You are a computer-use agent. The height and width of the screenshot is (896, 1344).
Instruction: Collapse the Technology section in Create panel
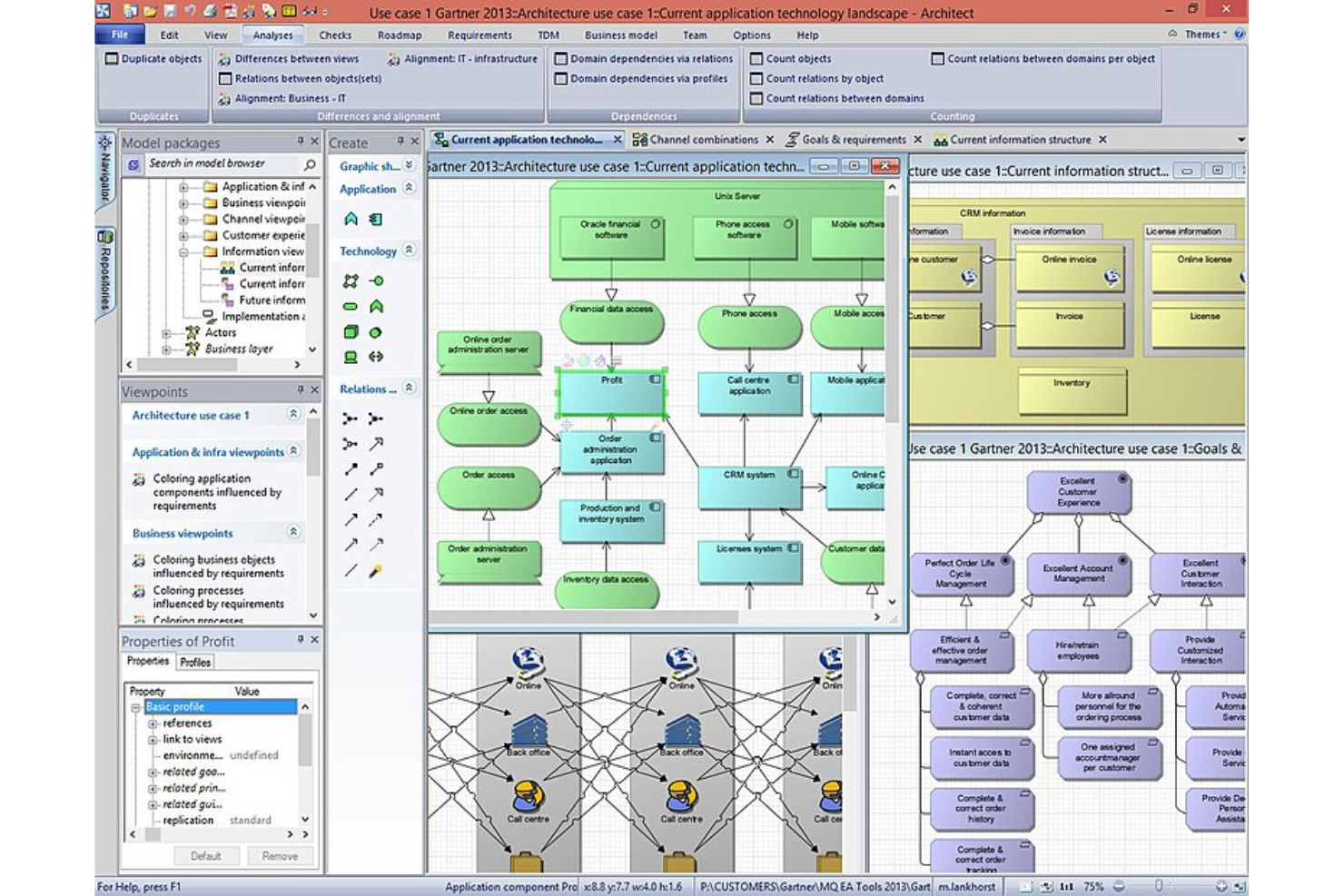click(410, 251)
